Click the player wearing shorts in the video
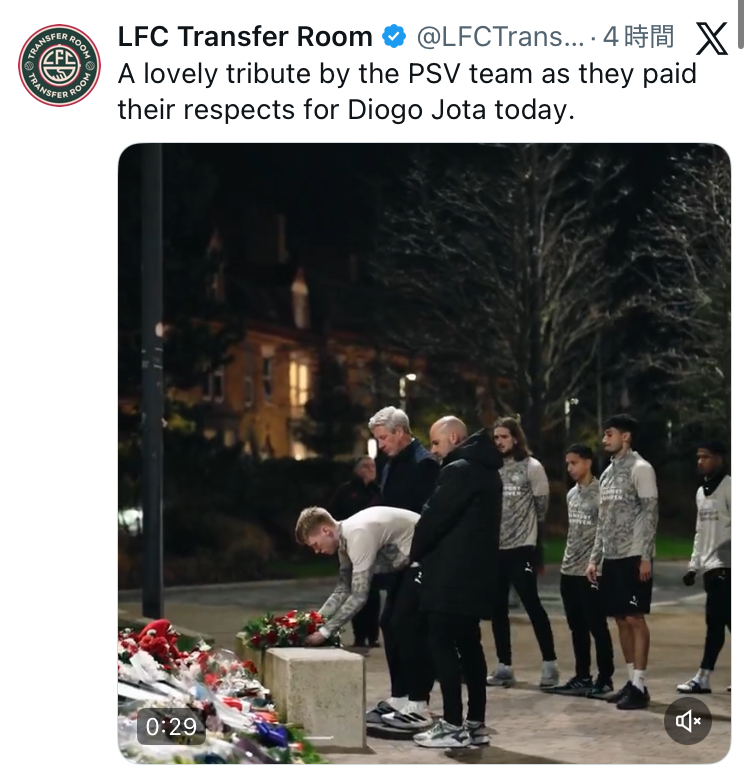 pos(624,559)
